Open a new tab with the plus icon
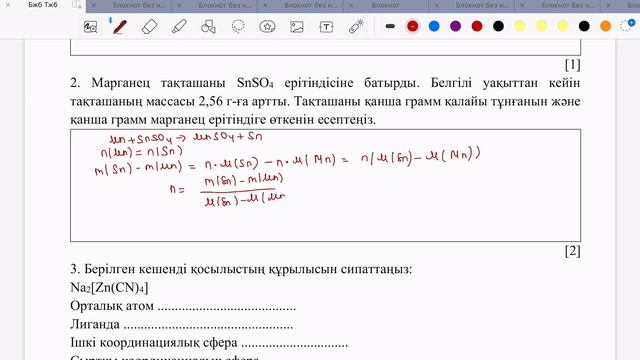Viewport: 640px width, 360px height. tap(77, 5)
